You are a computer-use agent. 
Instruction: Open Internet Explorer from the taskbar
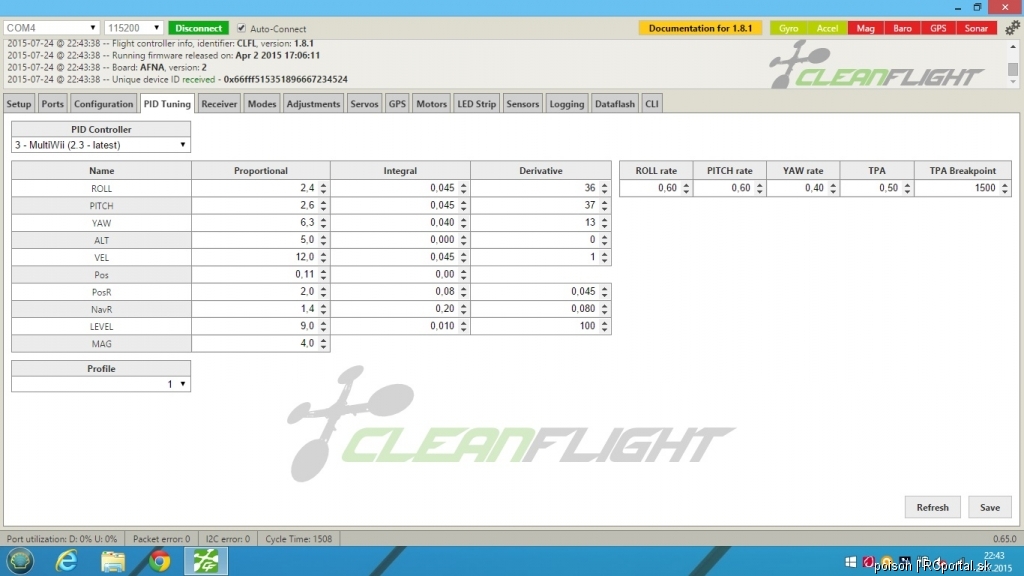pos(67,561)
